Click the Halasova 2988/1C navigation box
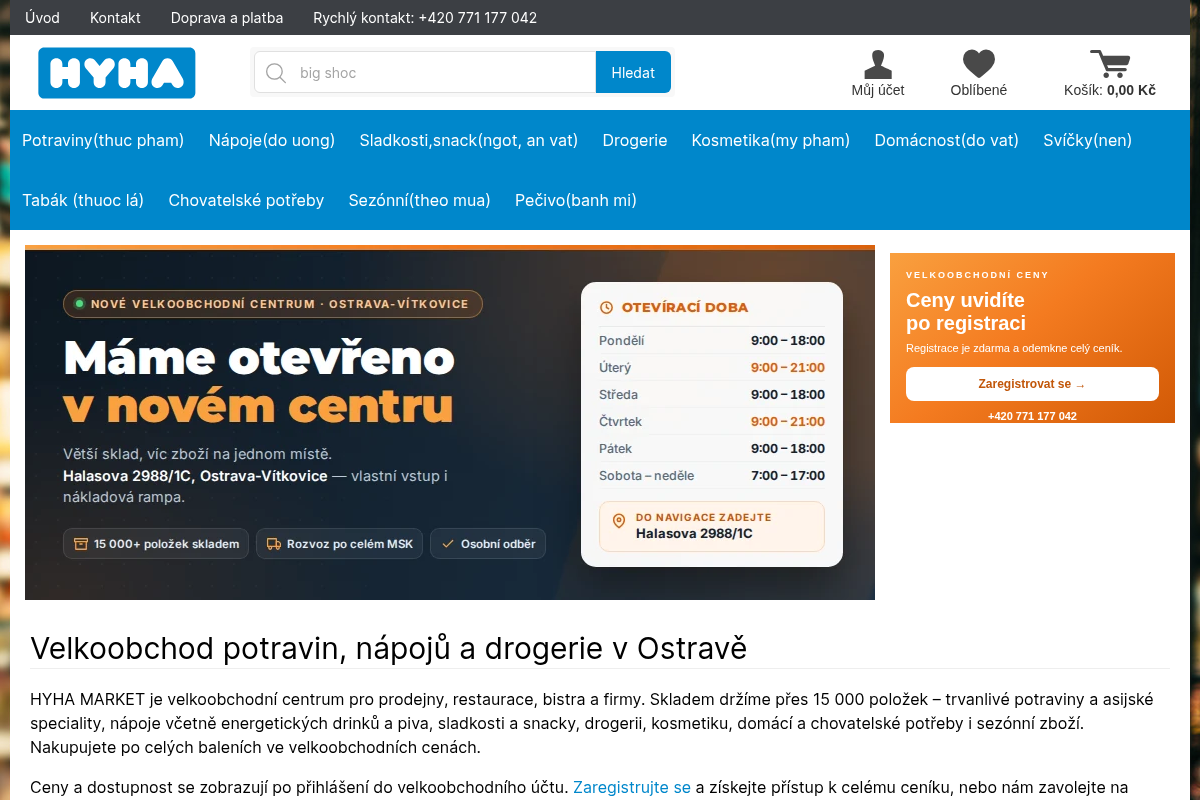1200x800 pixels. (x=712, y=526)
